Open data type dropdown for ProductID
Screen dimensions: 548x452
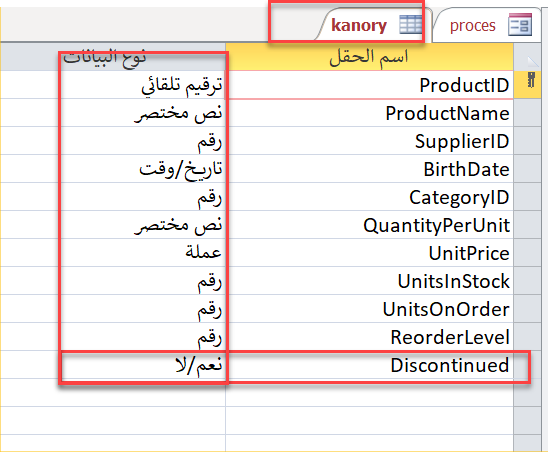(113, 85)
